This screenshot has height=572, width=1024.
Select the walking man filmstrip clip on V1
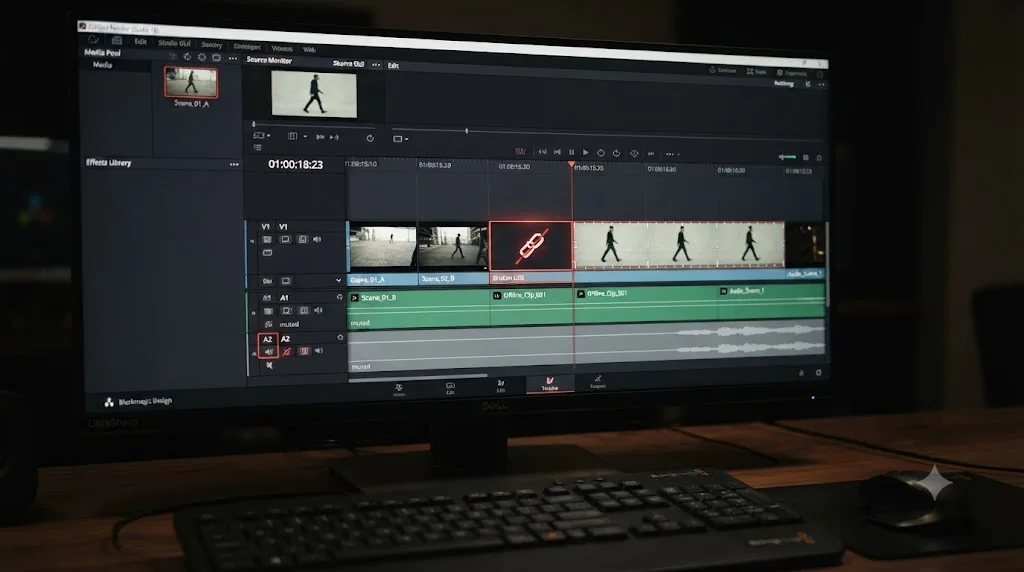(x=679, y=245)
